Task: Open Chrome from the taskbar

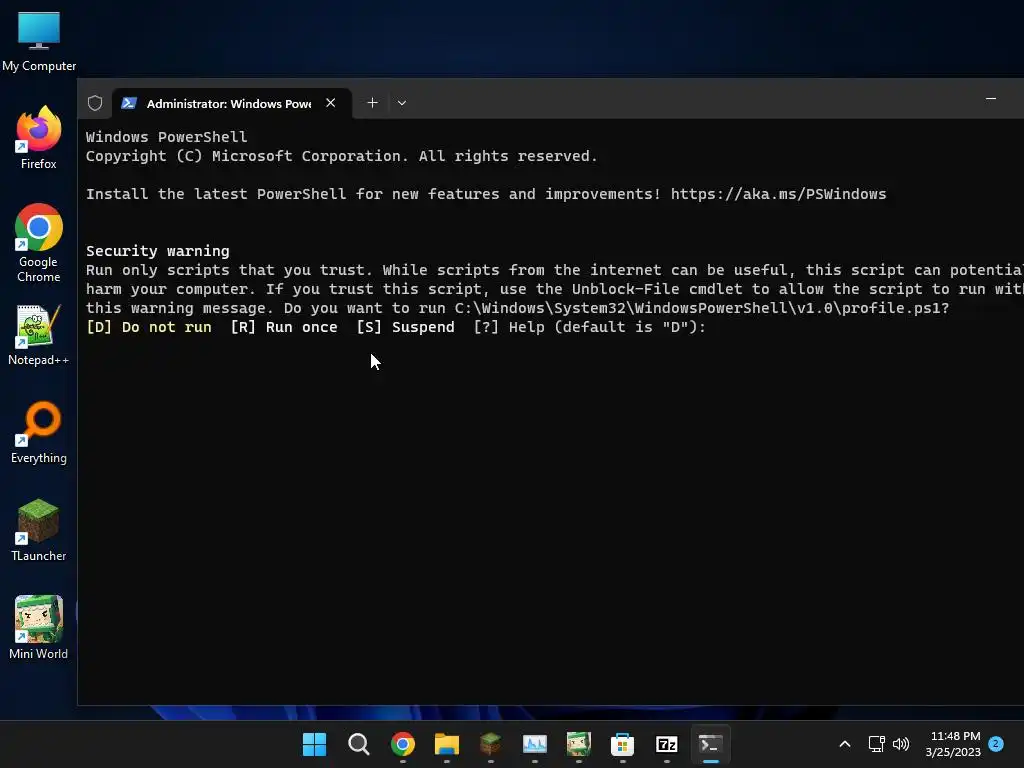Action: 403,744
